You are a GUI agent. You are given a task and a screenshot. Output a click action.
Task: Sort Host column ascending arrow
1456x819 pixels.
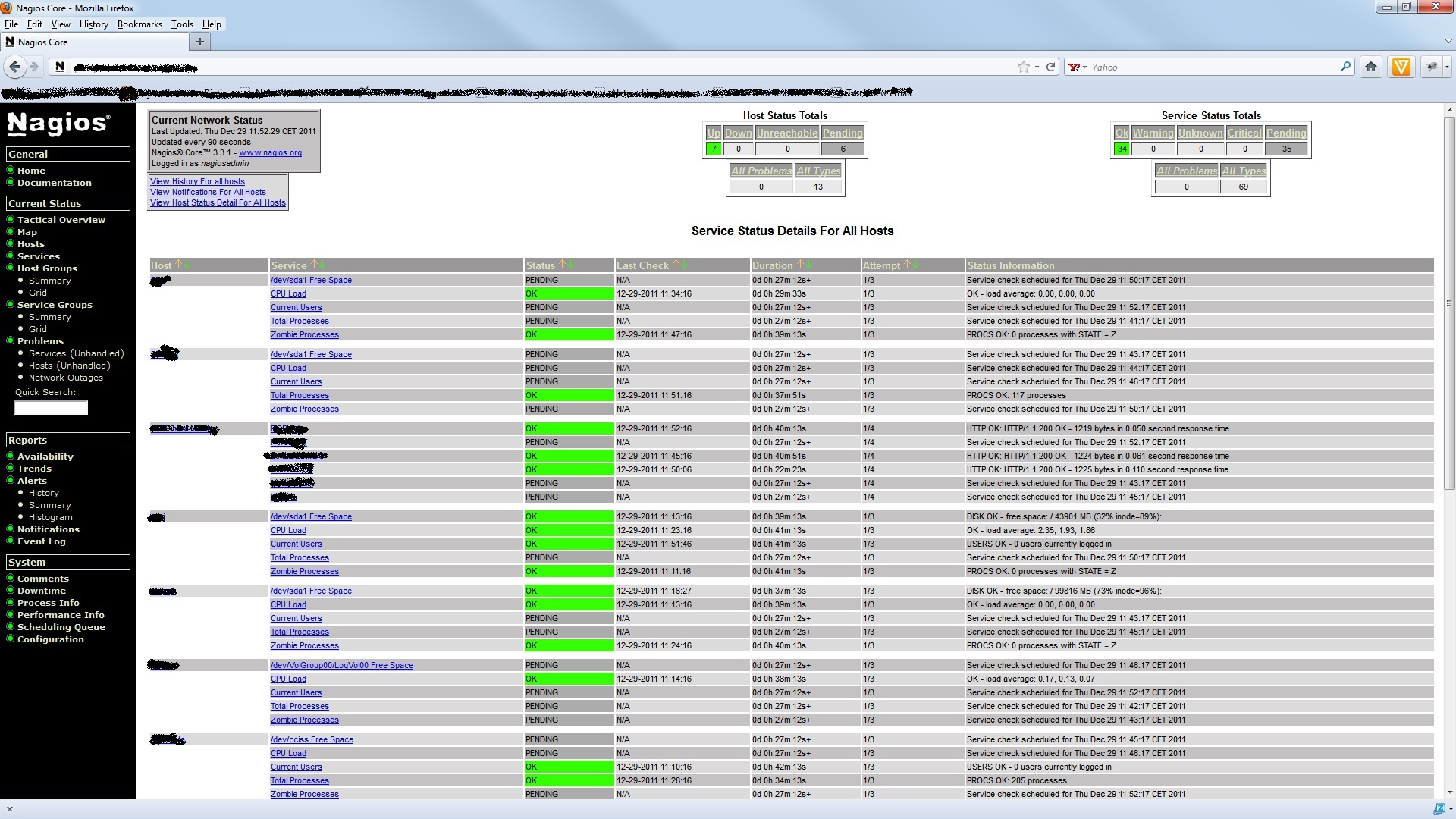click(178, 265)
